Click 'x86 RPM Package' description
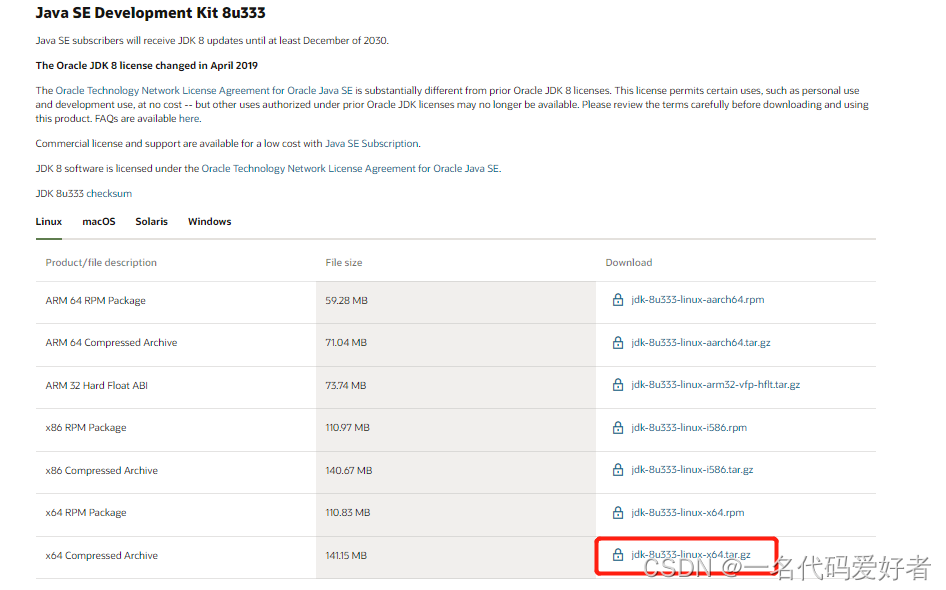Image resolution: width=946 pixels, height=590 pixels. click(86, 428)
